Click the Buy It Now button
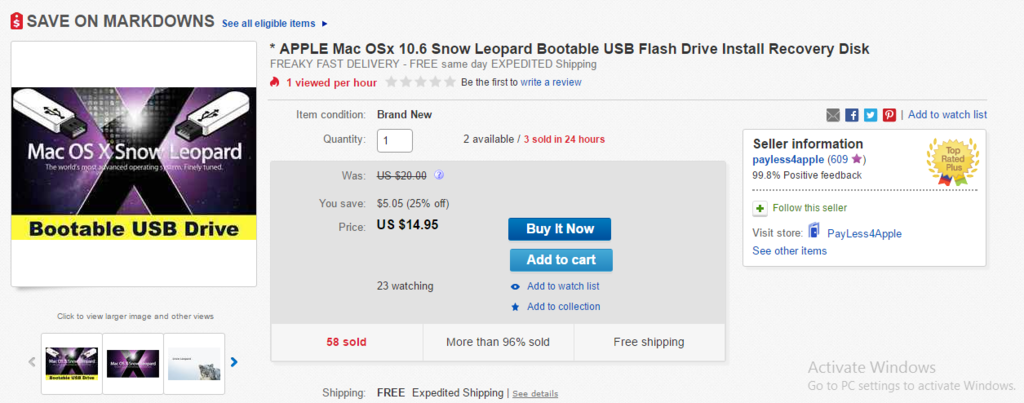 click(560, 229)
